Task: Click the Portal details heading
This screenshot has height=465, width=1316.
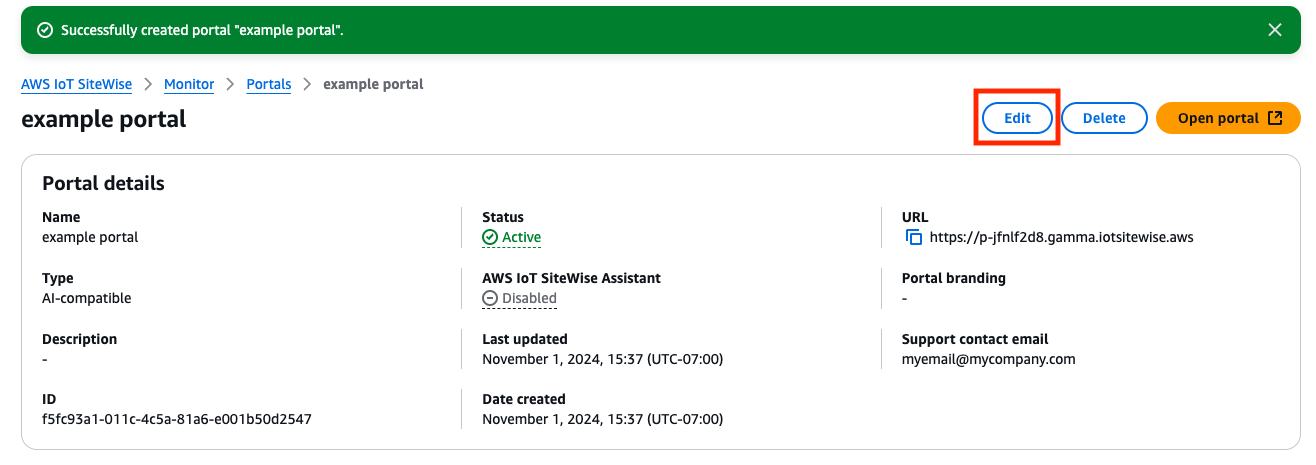Action: pos(103,183)
